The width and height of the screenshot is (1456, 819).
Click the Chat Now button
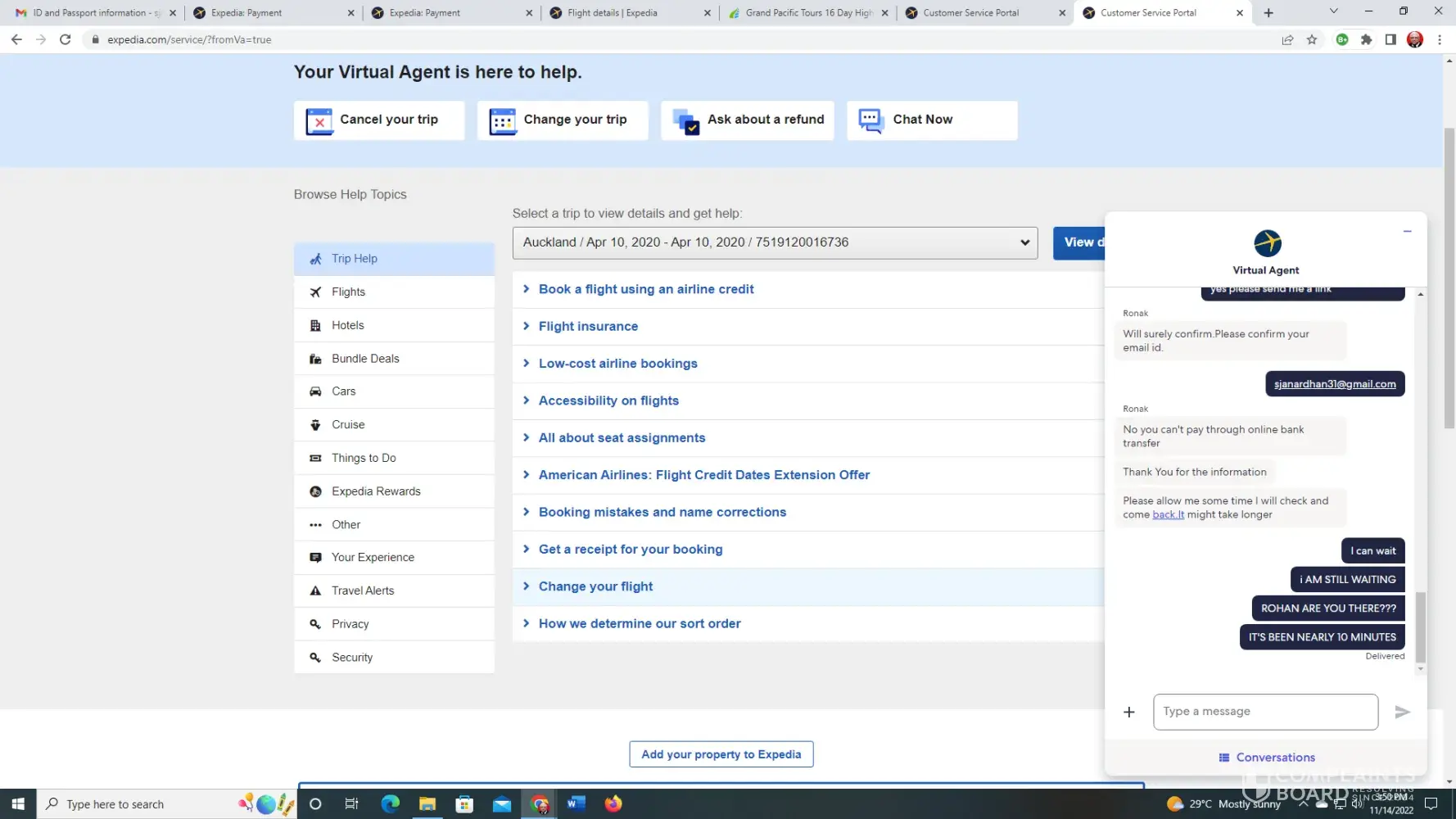[932, 120]
